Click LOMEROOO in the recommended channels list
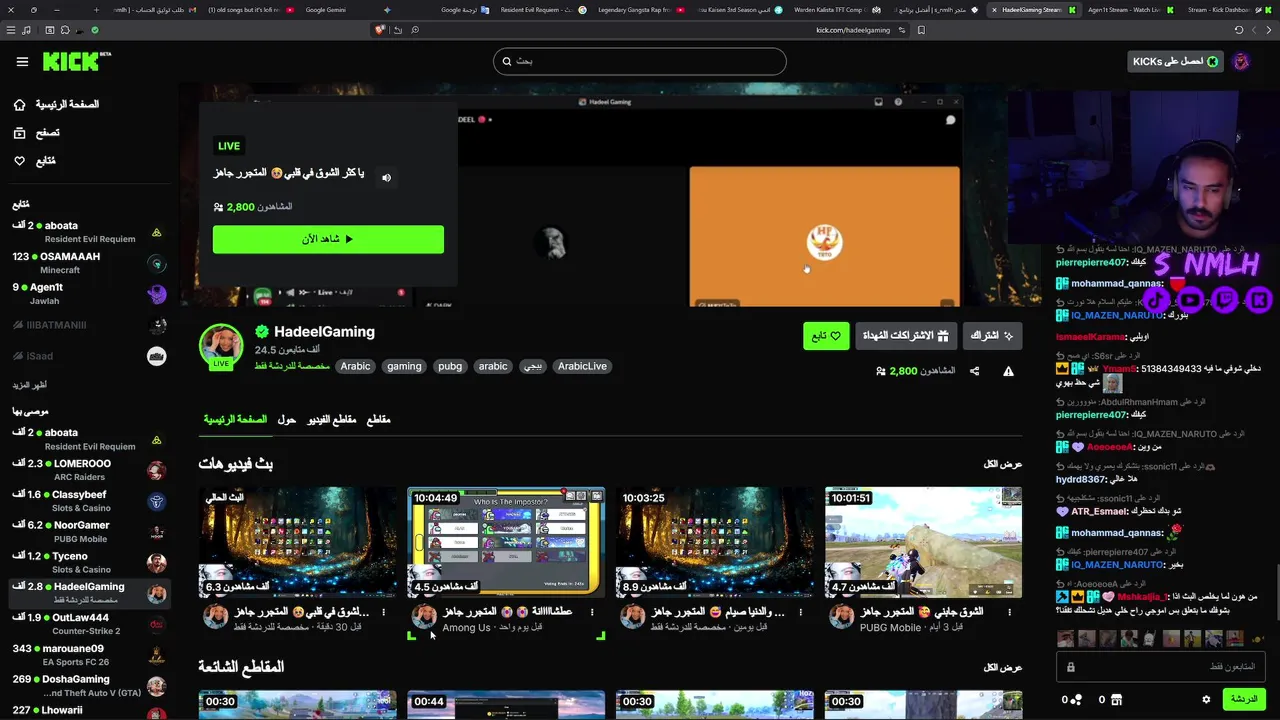The height and width of the screenshot is (720, 1280). coord(89,469)
